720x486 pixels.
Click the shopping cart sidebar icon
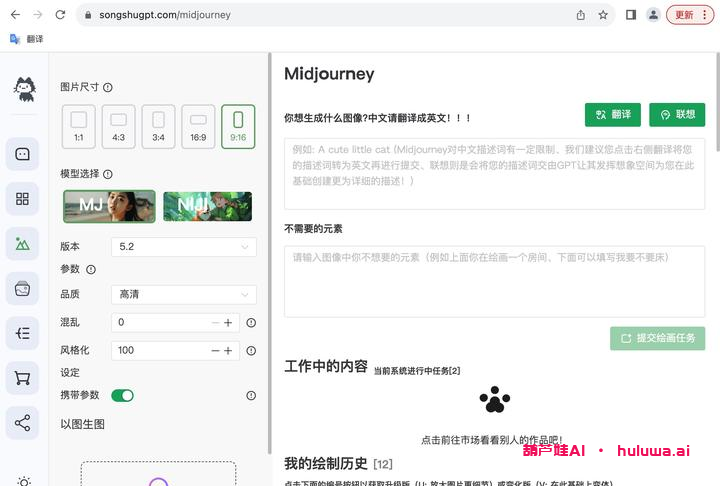coord(22,378)
